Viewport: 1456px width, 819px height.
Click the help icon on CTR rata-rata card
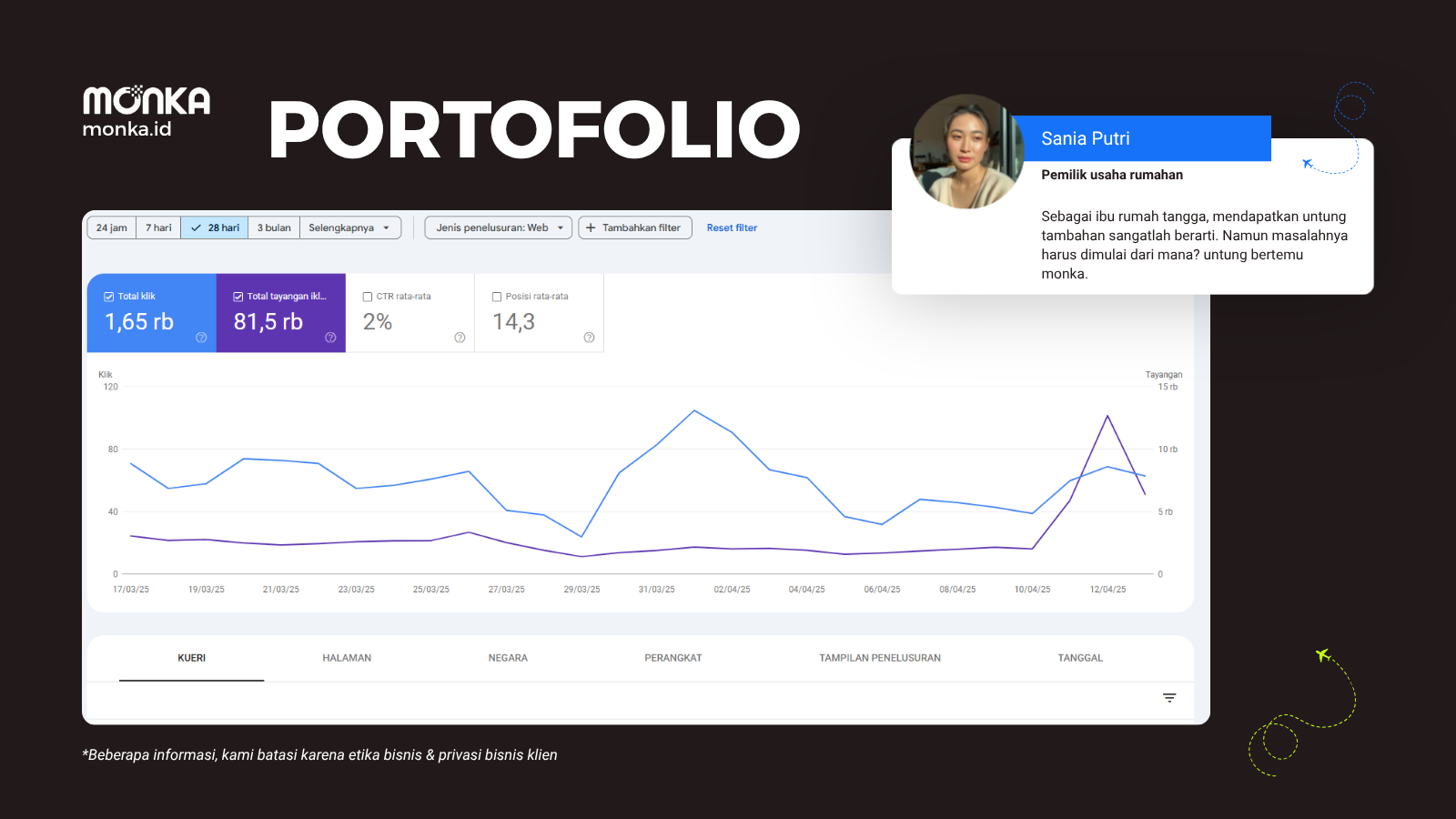click(460, 338)
